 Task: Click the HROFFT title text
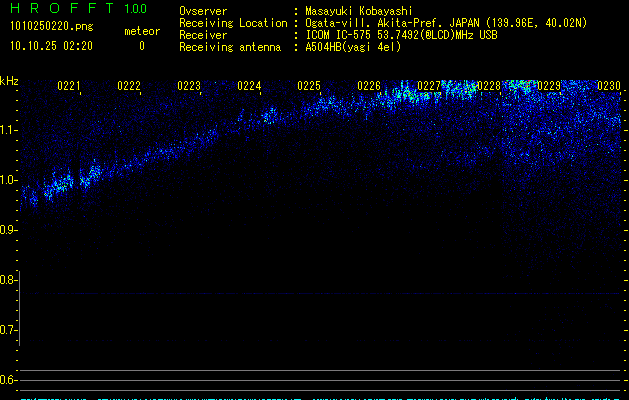(62, 8)
